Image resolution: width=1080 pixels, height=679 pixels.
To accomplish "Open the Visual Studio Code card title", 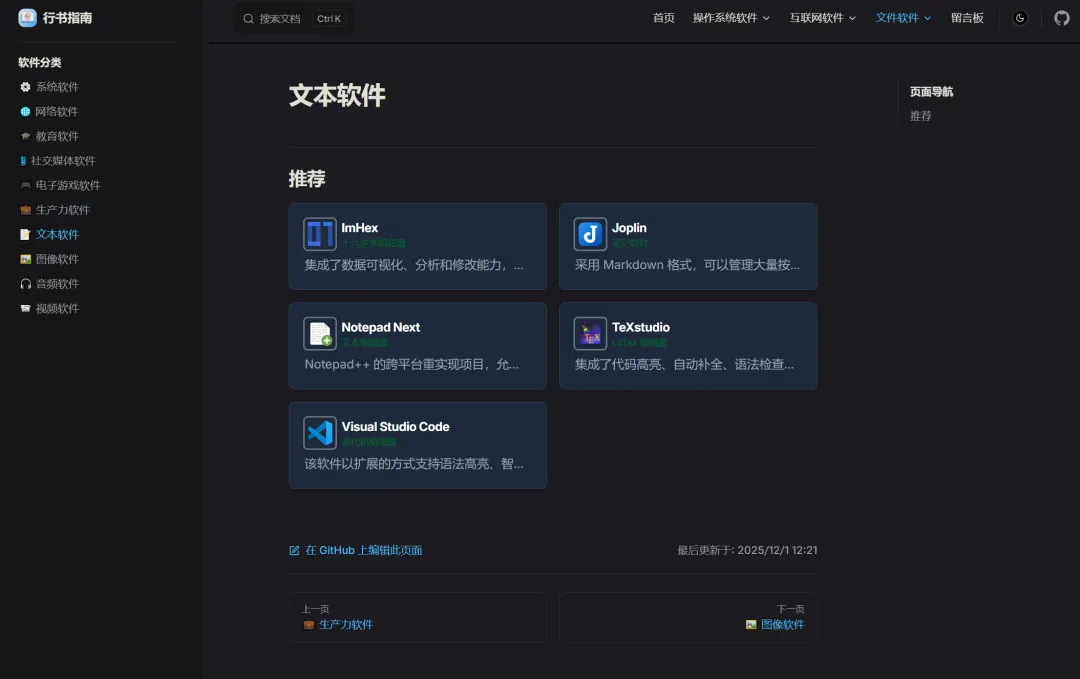I will pos(395,426).
